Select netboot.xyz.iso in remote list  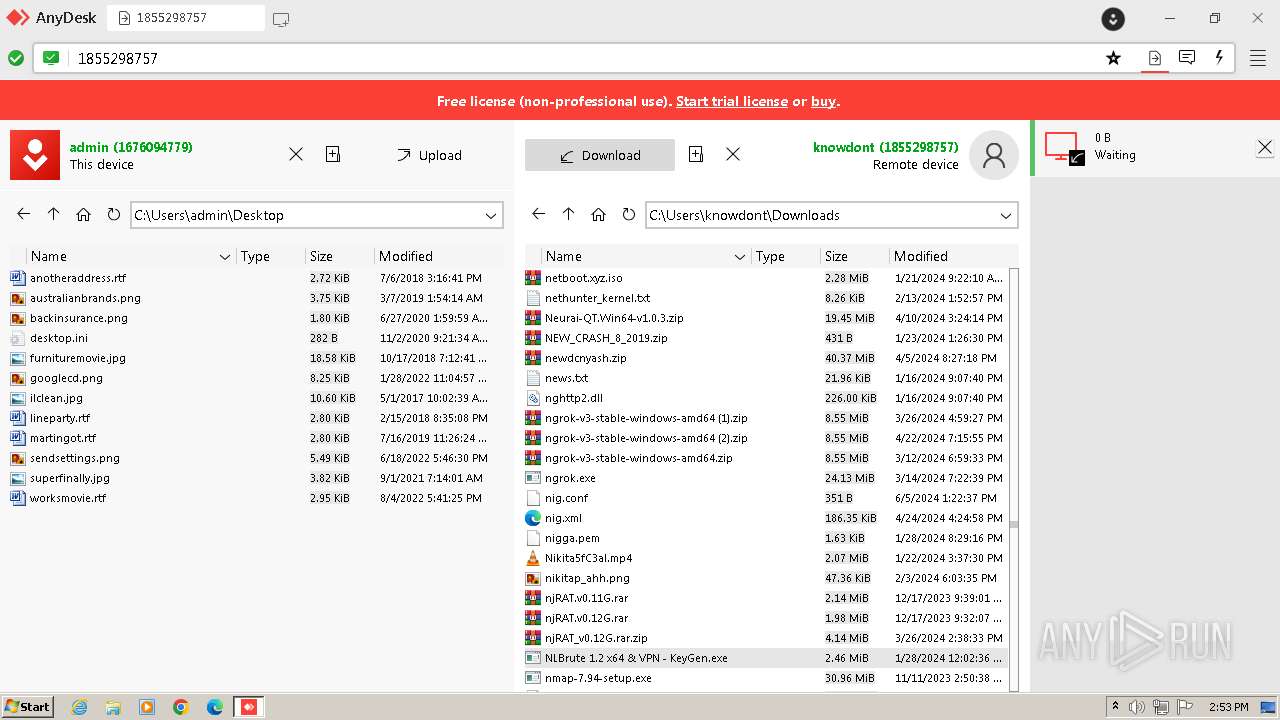766,278
